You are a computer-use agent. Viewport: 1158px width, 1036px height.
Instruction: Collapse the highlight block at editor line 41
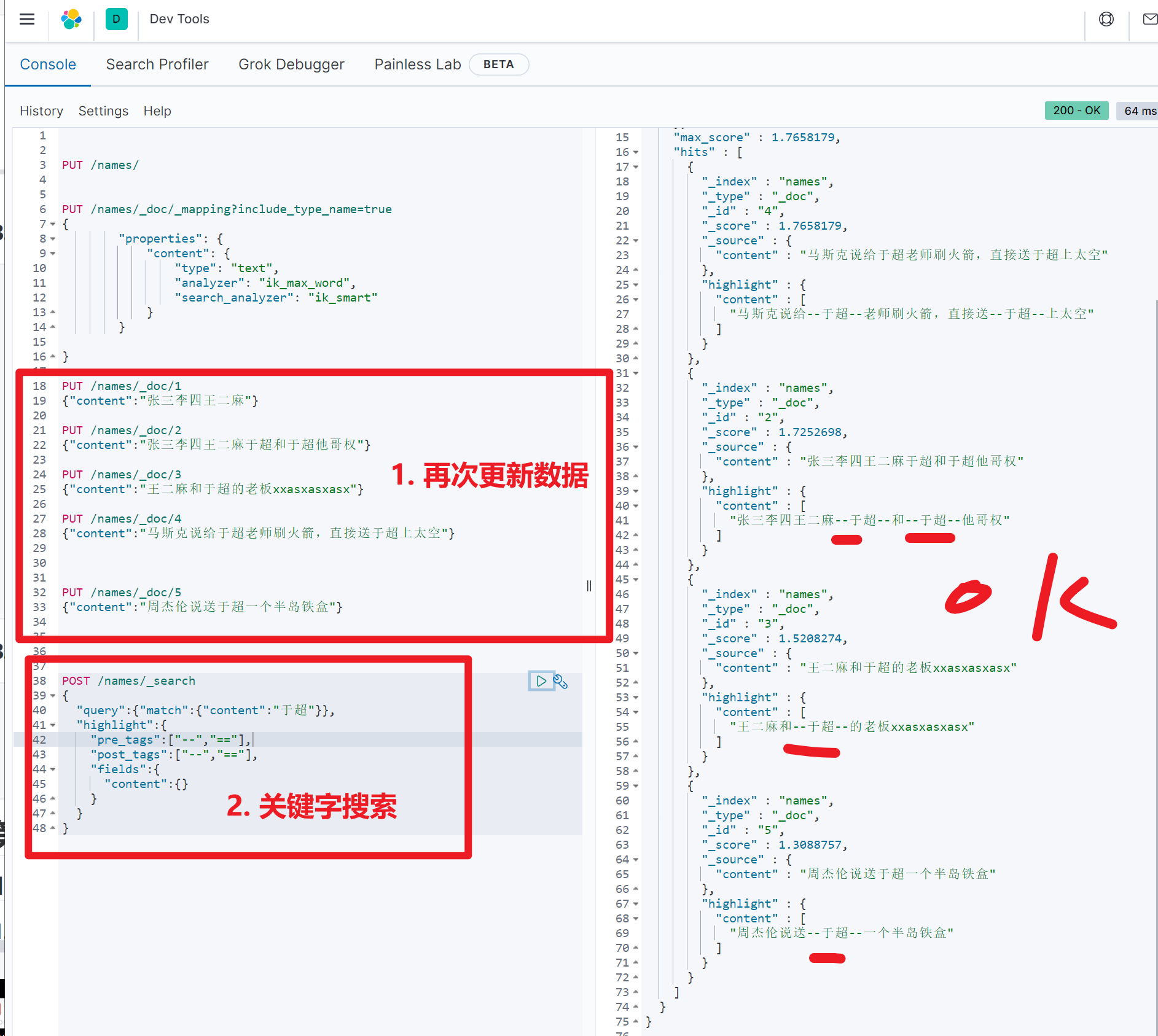(x=53, y=725)
